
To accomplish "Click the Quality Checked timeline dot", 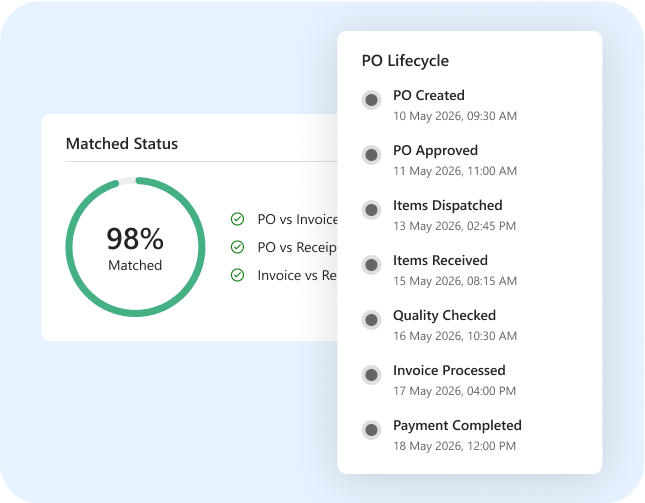I will coord(371,320).
